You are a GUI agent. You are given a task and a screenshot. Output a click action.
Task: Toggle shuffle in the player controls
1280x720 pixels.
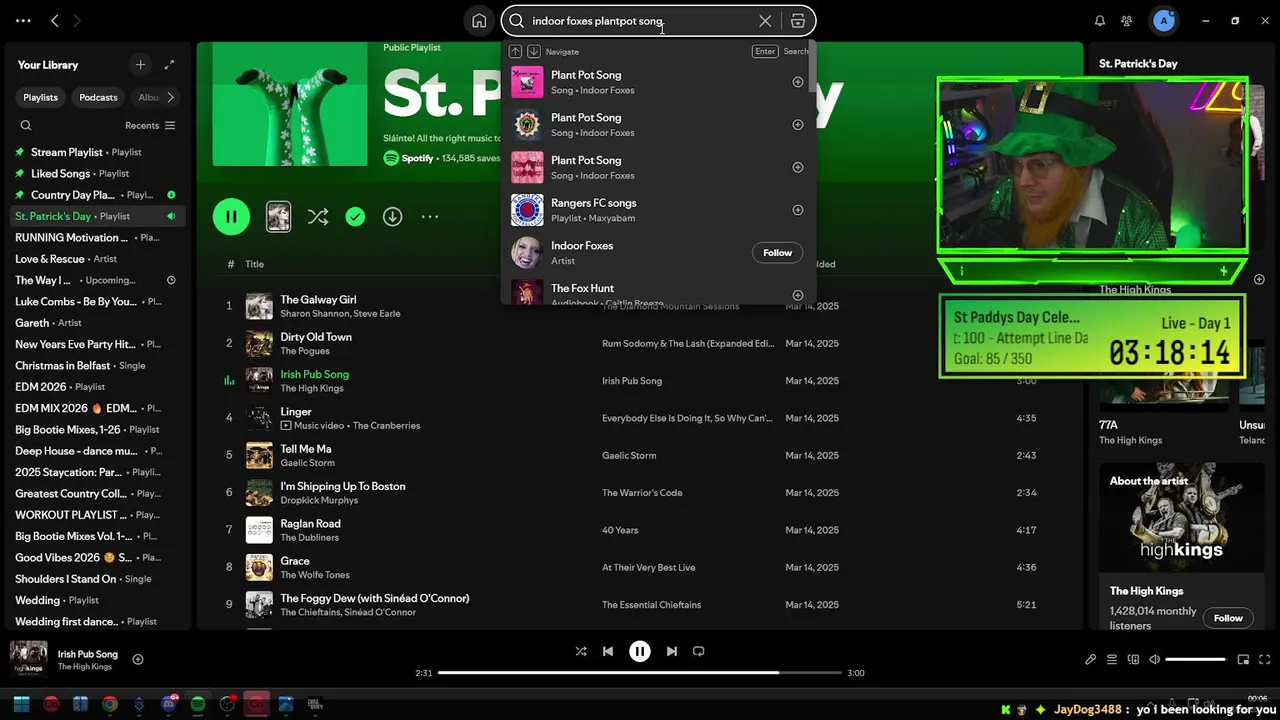[x=581, y=651]
